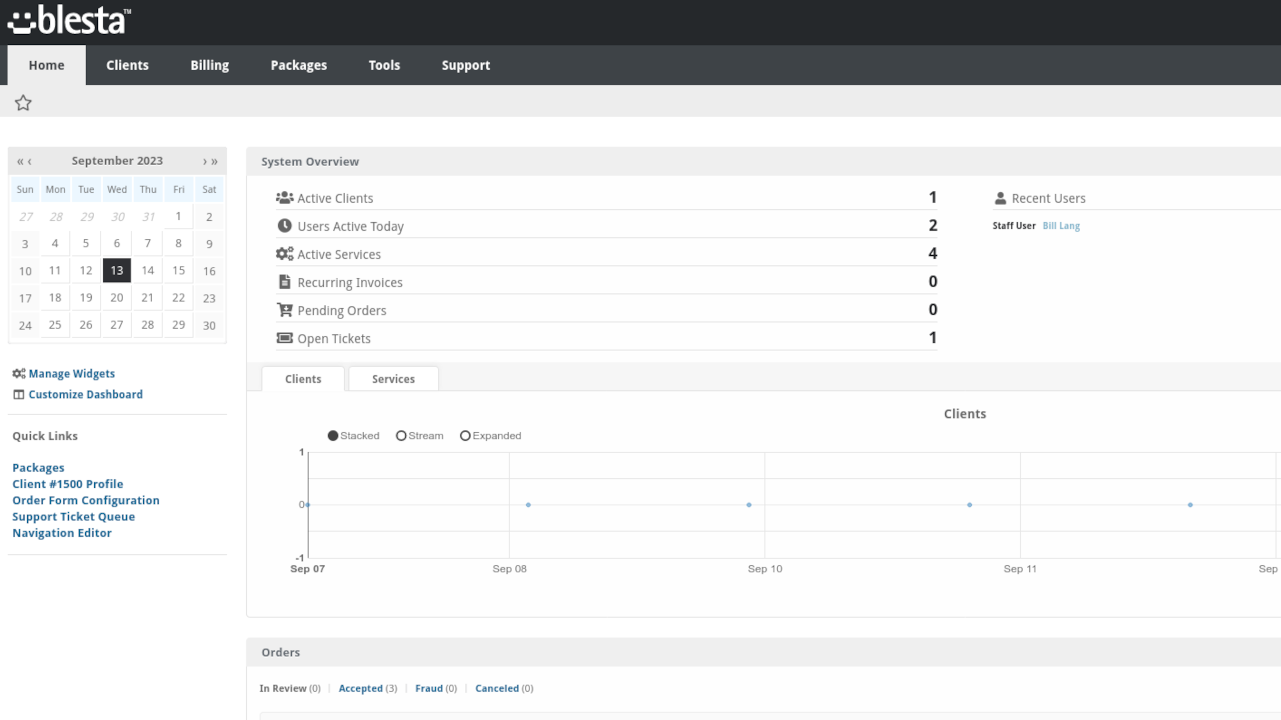The image size is (1281, 720).
Task: Select the Expanded chart mode
Action: tap(465, 436)
